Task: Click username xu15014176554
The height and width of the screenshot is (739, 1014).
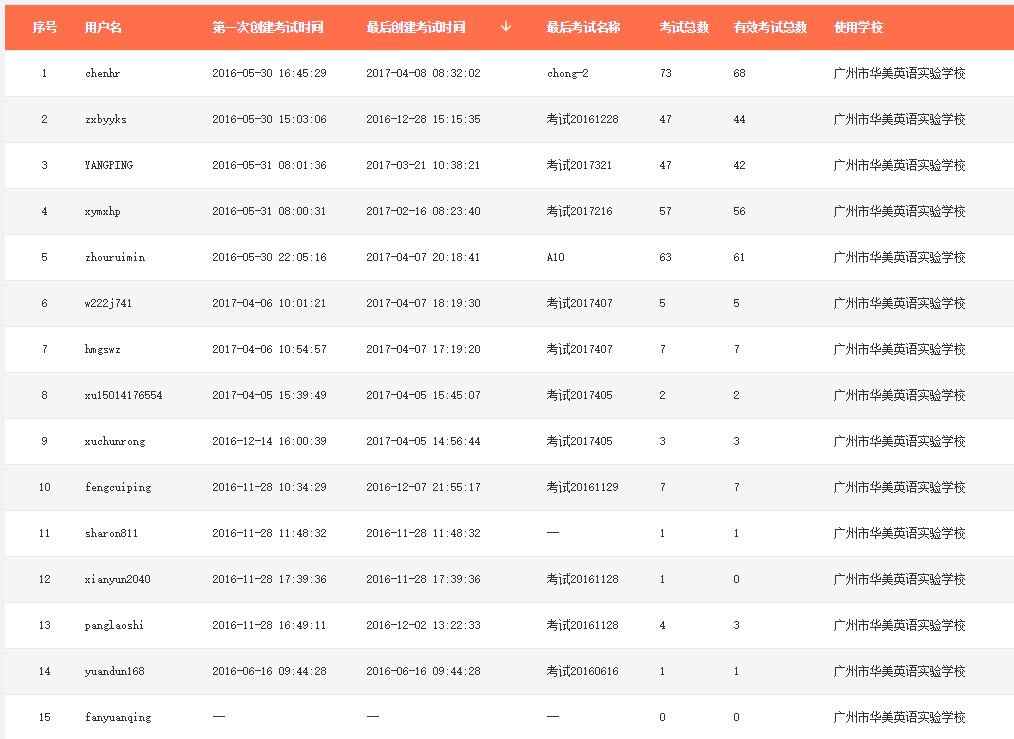Action: coord(124,395)
